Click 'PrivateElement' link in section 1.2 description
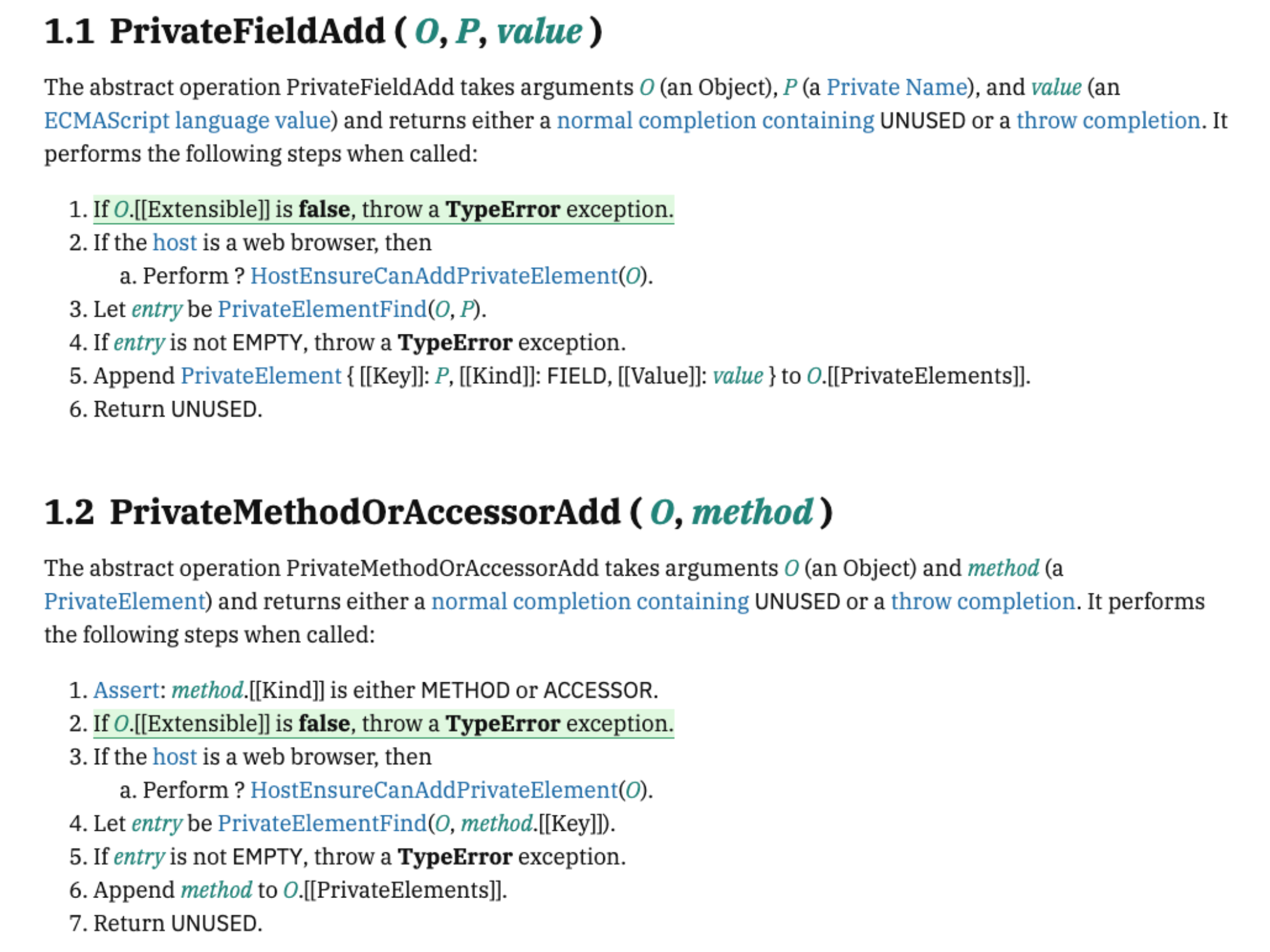Screen dimensions: 1270x952 (x=125, y=602)
